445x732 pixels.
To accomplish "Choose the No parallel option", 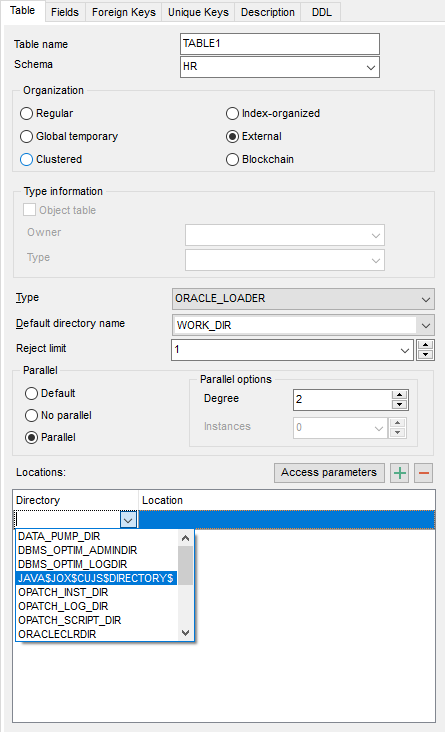I will tap(58, 415).
